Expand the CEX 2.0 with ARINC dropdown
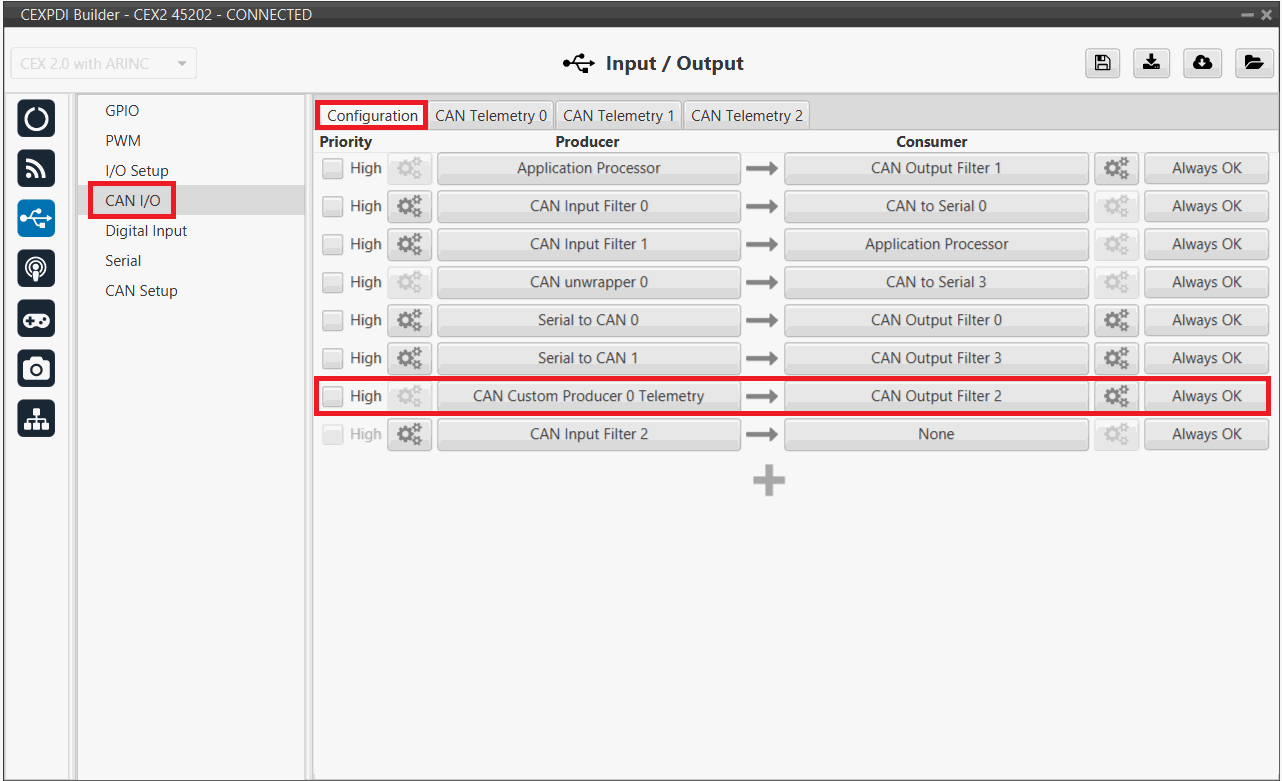The height and width of the screenshot is (781, 1282). click(103, 63)
